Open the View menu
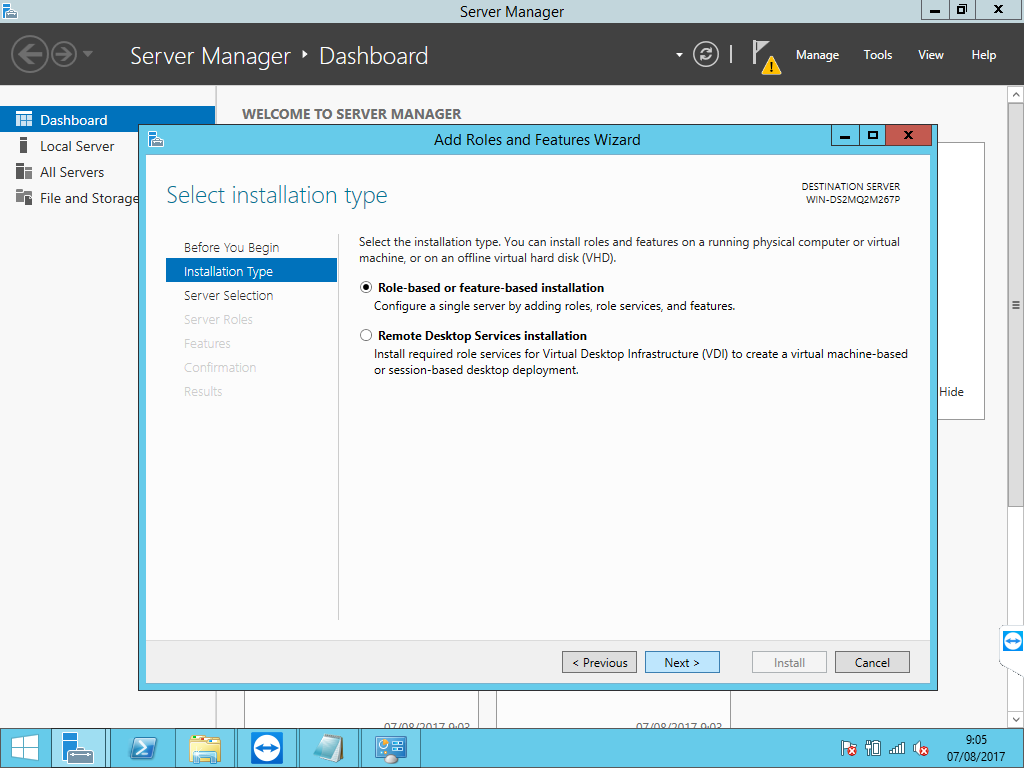Screen dimensions: 1024x768 931,55
